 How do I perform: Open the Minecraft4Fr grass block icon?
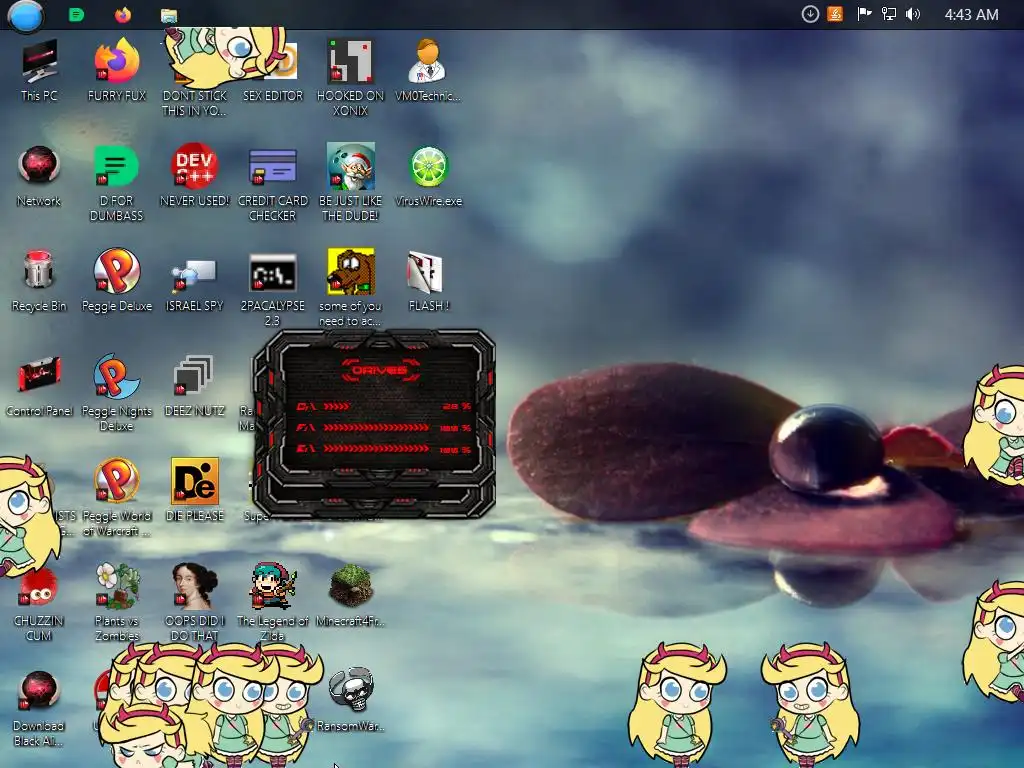pos(351,594)
